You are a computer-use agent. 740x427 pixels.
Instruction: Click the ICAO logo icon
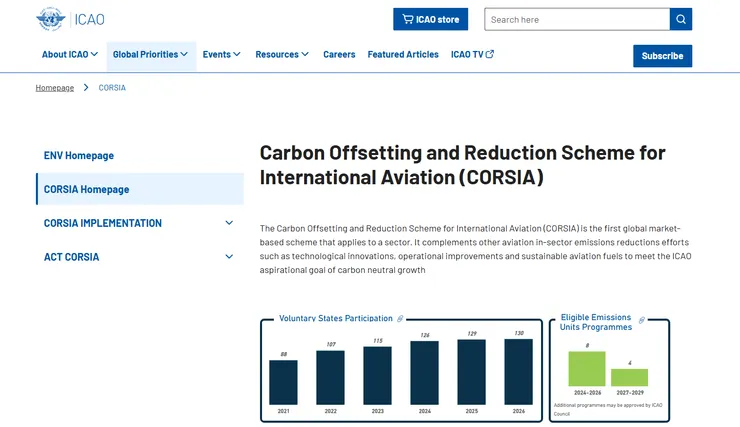click(51, 19)
